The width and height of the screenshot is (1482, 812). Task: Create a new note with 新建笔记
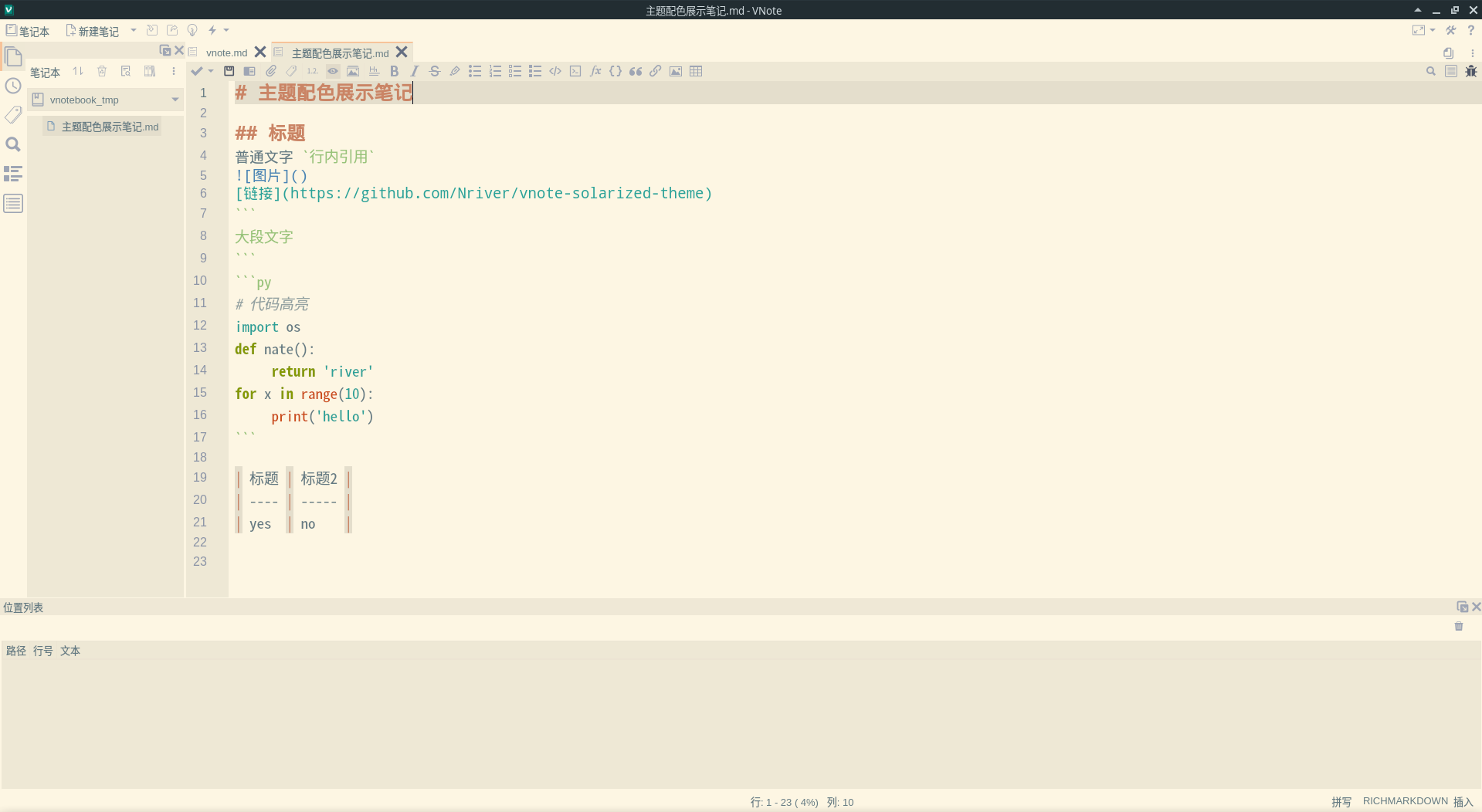point(92,31)
